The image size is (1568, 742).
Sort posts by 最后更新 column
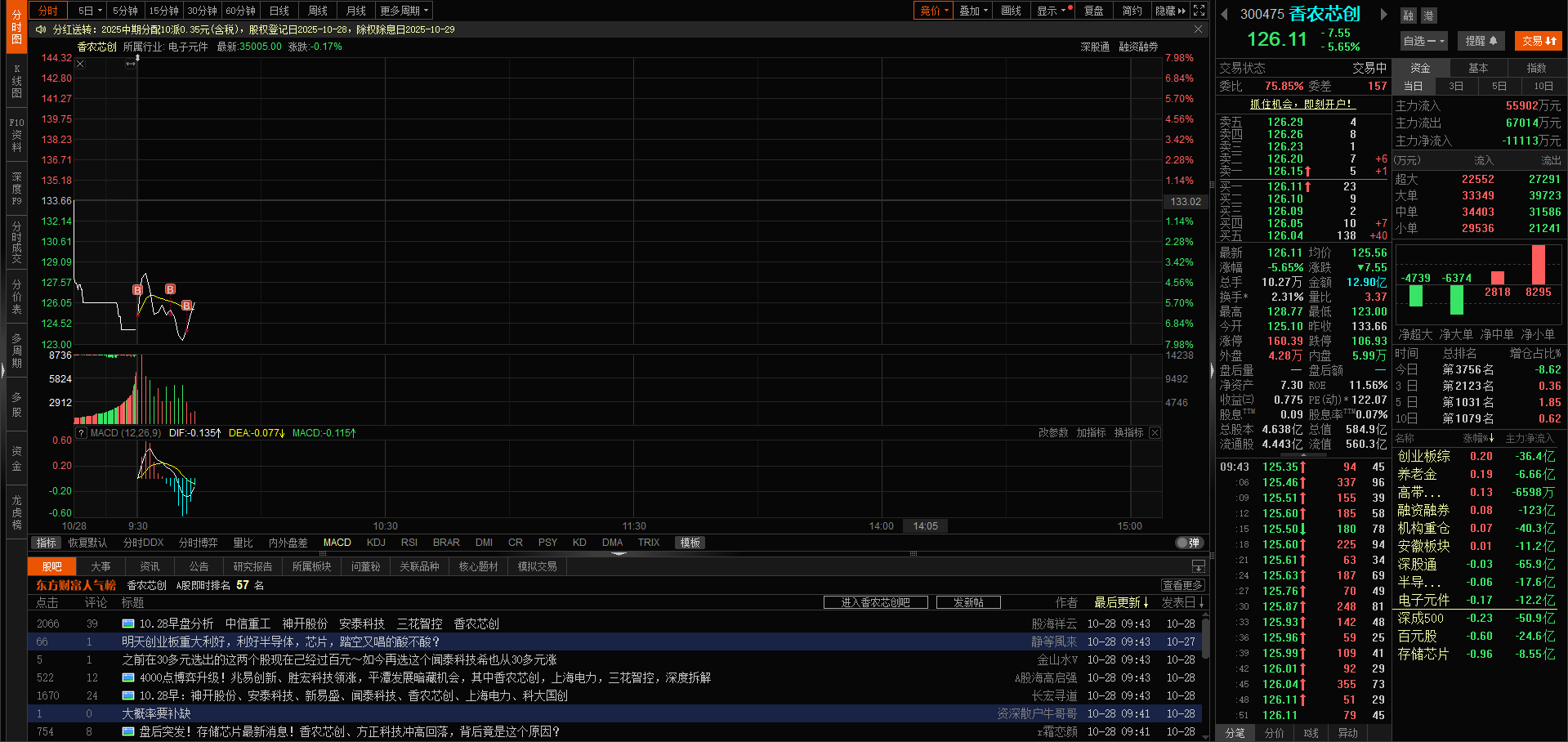click(x=1121, y=602)
